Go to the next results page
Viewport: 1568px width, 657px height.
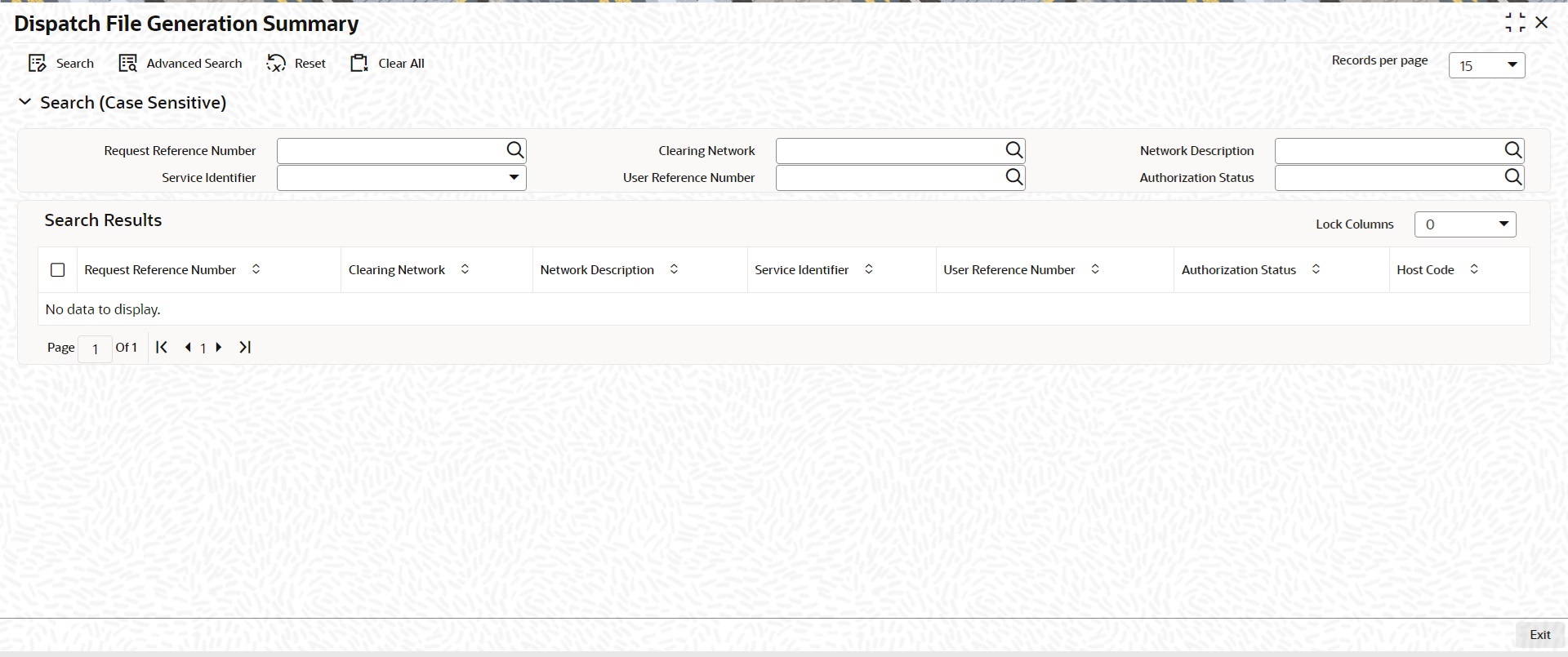(219, 348)
